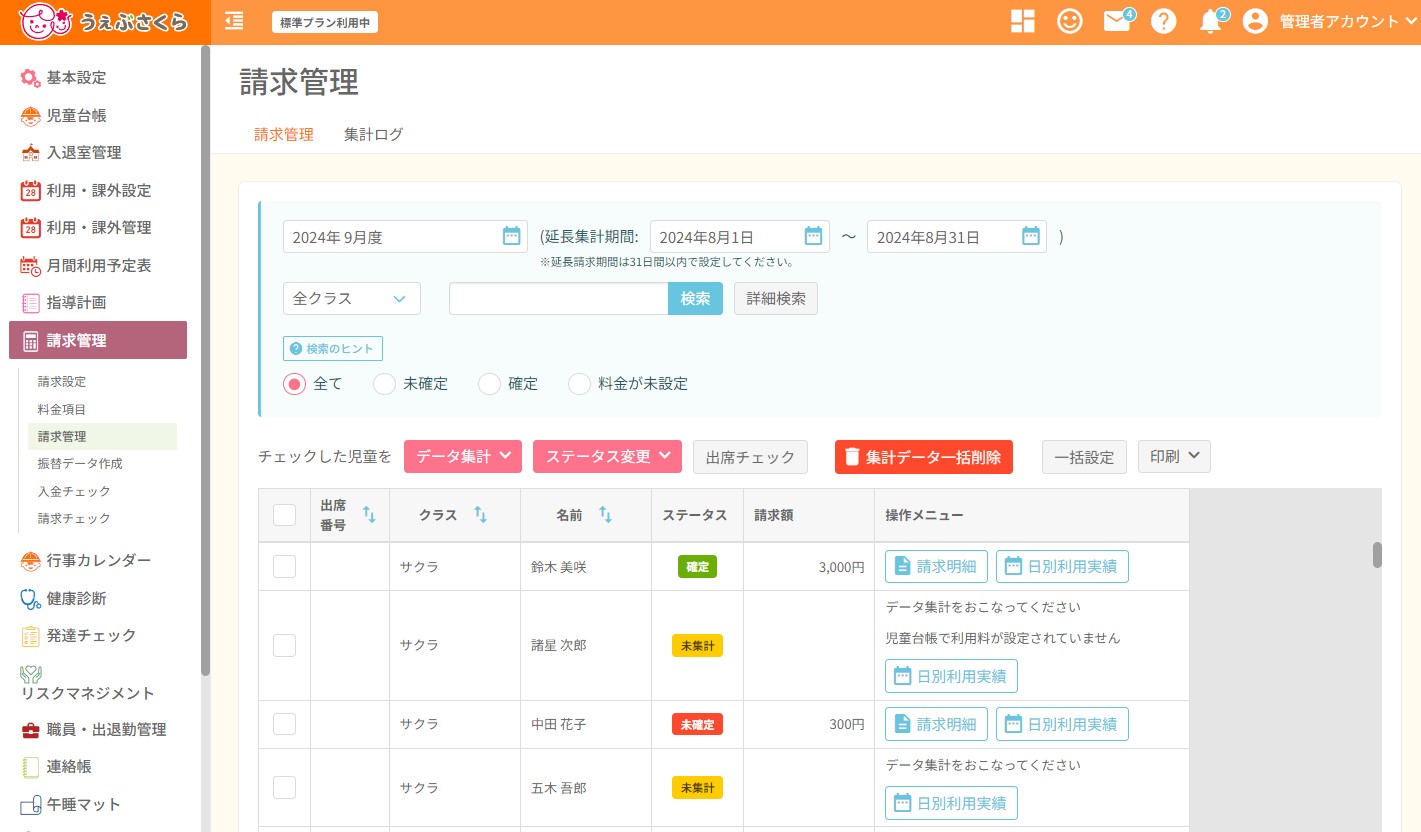Expand the 印刷 dropdown button

click(1175, 456)
